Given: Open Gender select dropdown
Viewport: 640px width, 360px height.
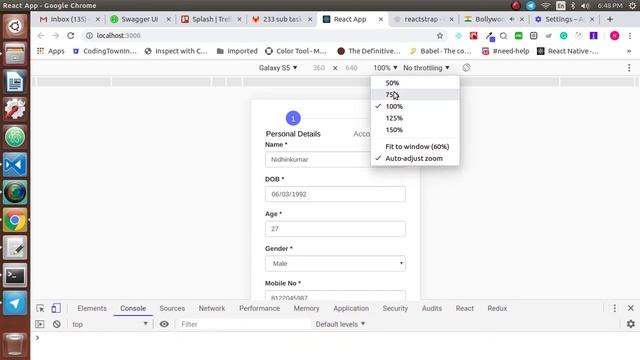Looking at the screenshot, I should (335, 263).
